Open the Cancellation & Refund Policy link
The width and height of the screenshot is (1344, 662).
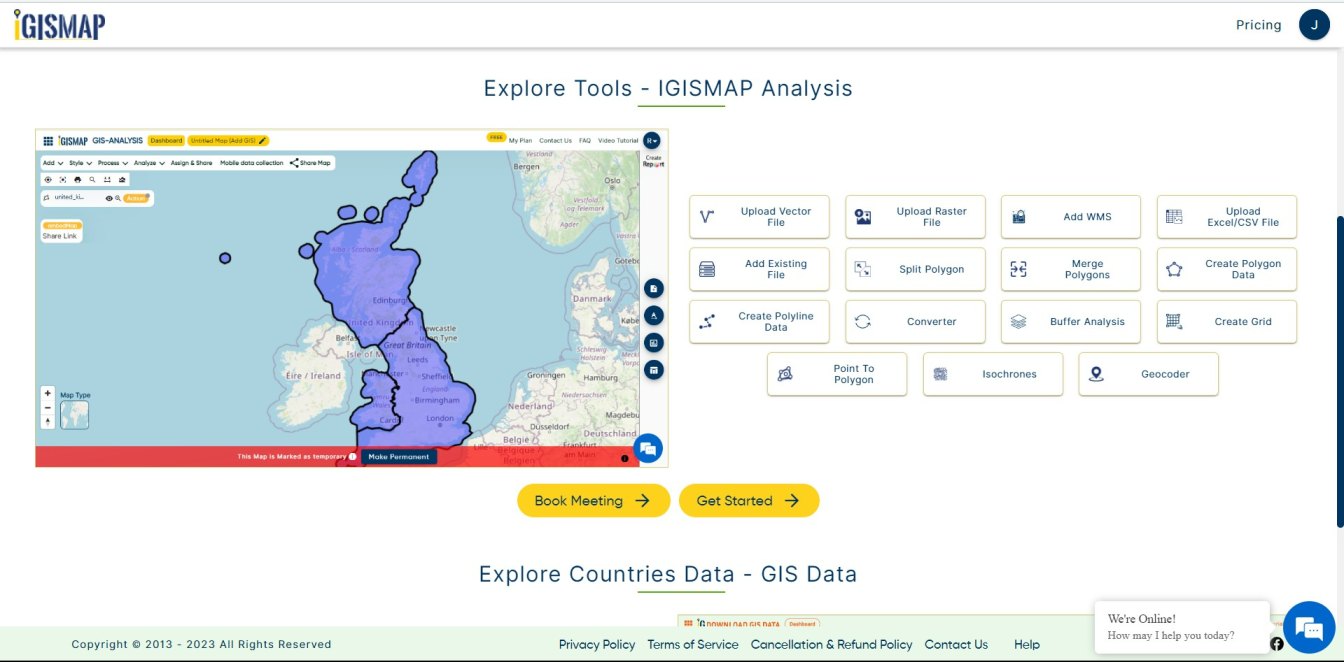pyautogui.click(x=831, y=645)
